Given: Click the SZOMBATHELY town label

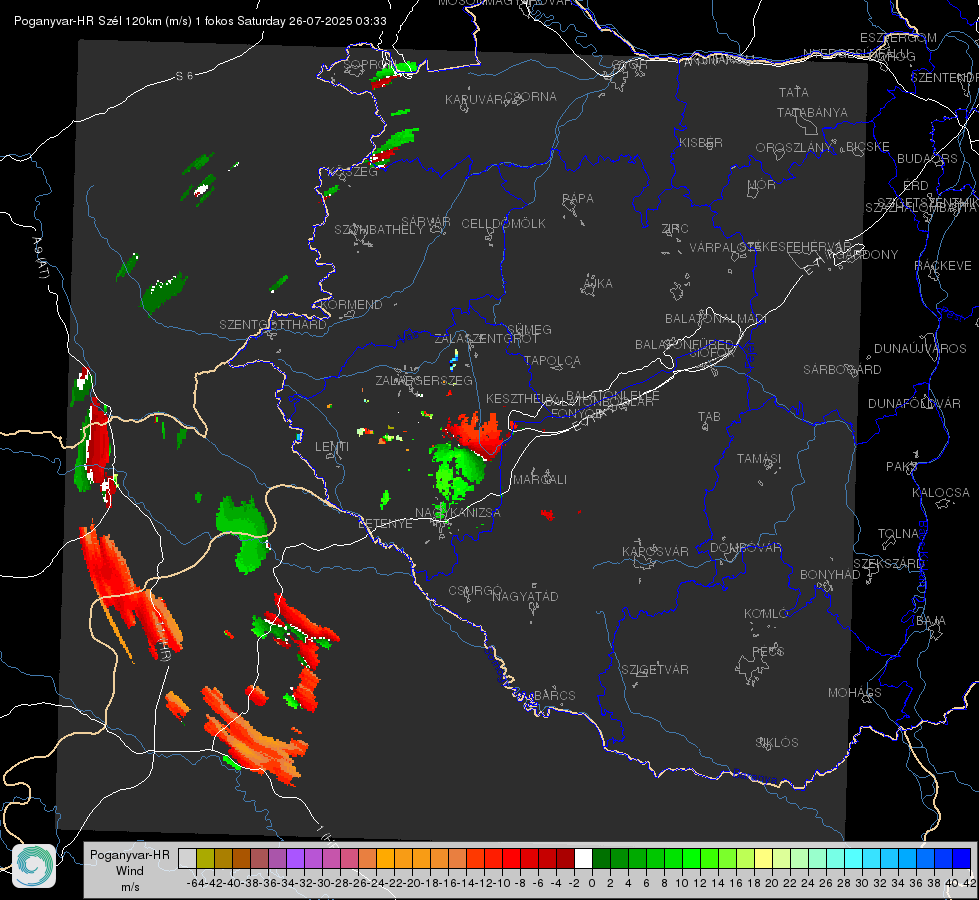Looking at the screenshot, I should pos(378,230).
